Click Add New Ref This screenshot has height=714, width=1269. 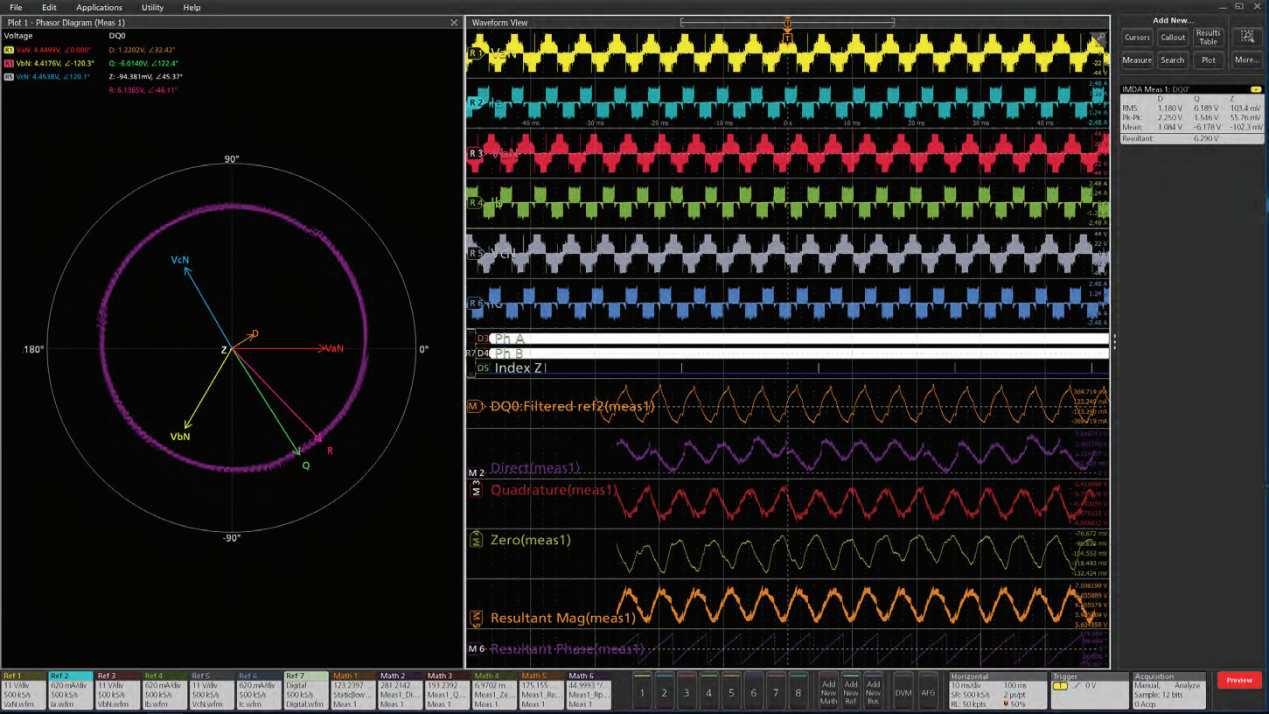pos(850,690)
